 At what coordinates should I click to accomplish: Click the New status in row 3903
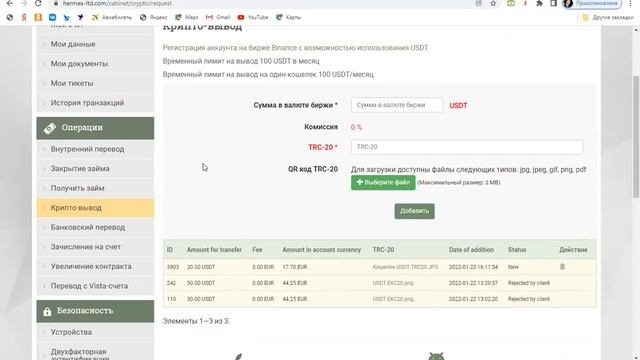coord(513,267)
